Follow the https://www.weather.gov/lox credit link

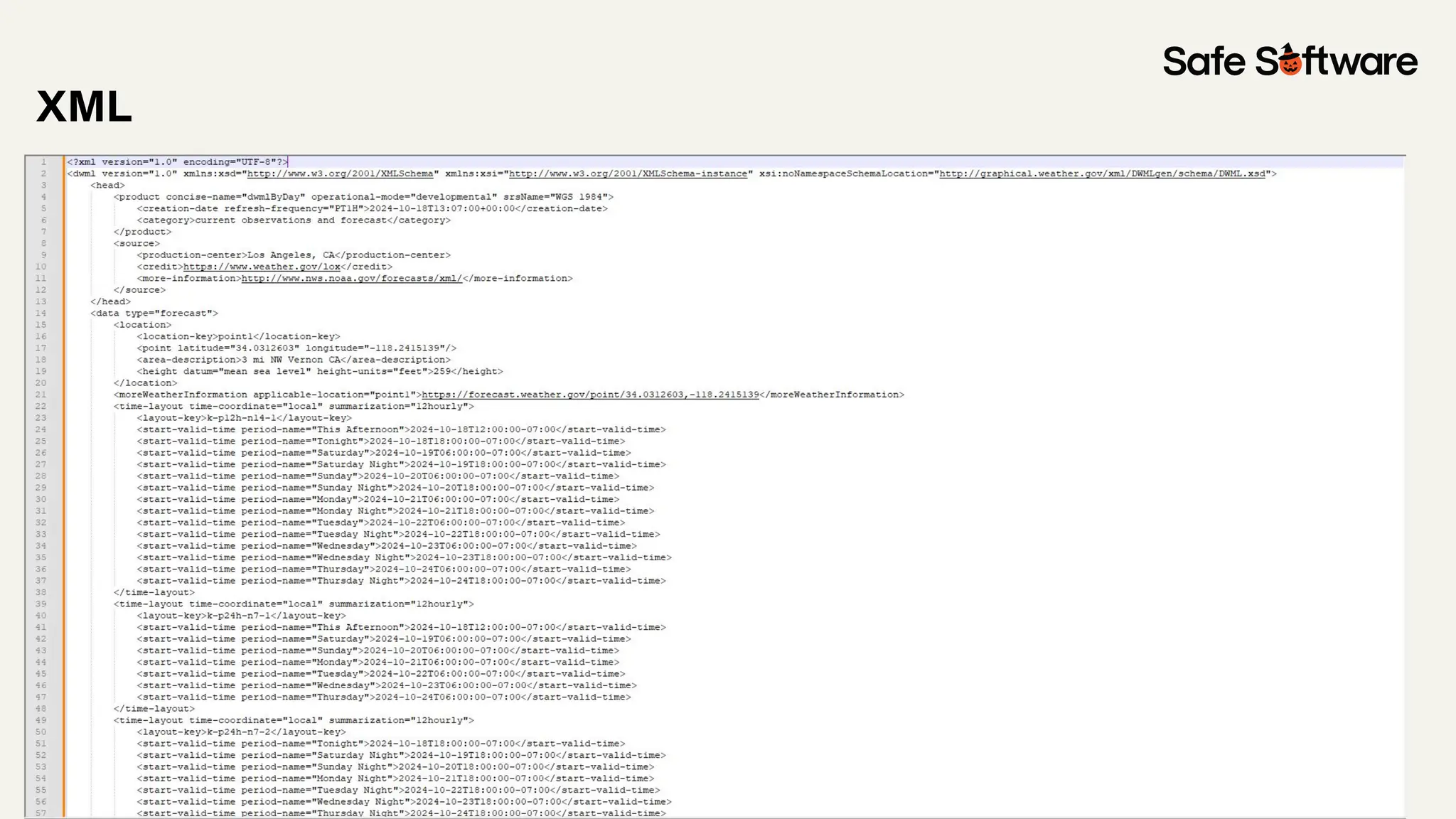[262, 267]
